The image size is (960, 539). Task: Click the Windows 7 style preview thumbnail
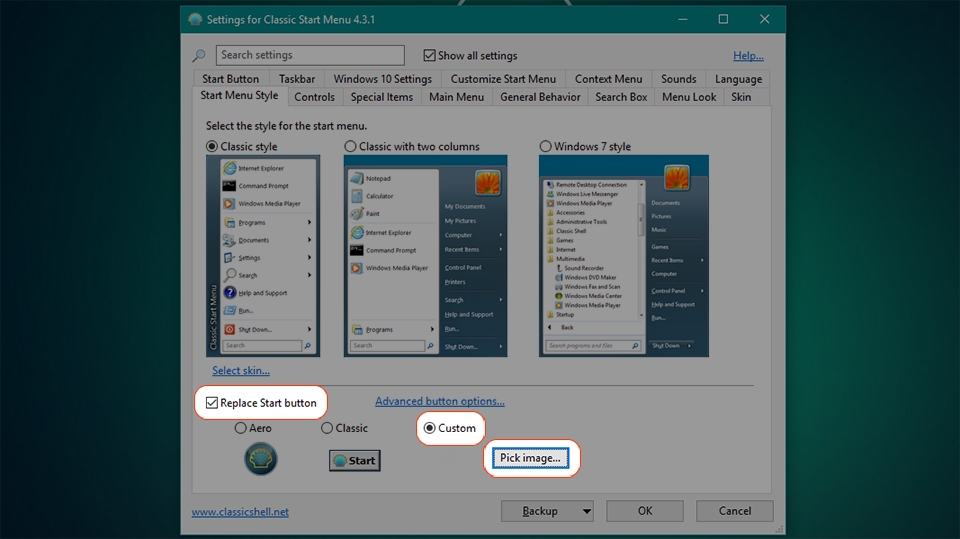point(624,256)
